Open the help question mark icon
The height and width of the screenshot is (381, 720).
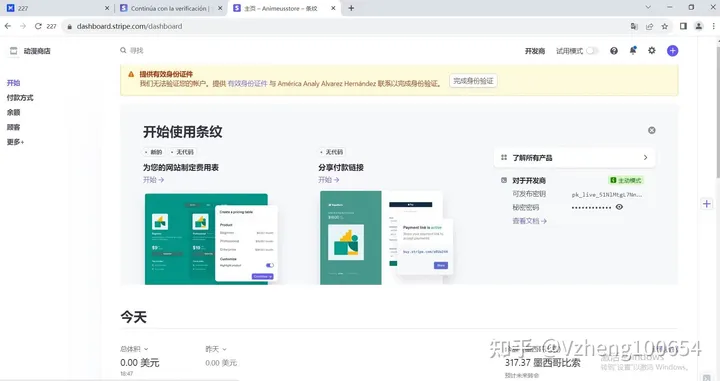pos(614,51)
